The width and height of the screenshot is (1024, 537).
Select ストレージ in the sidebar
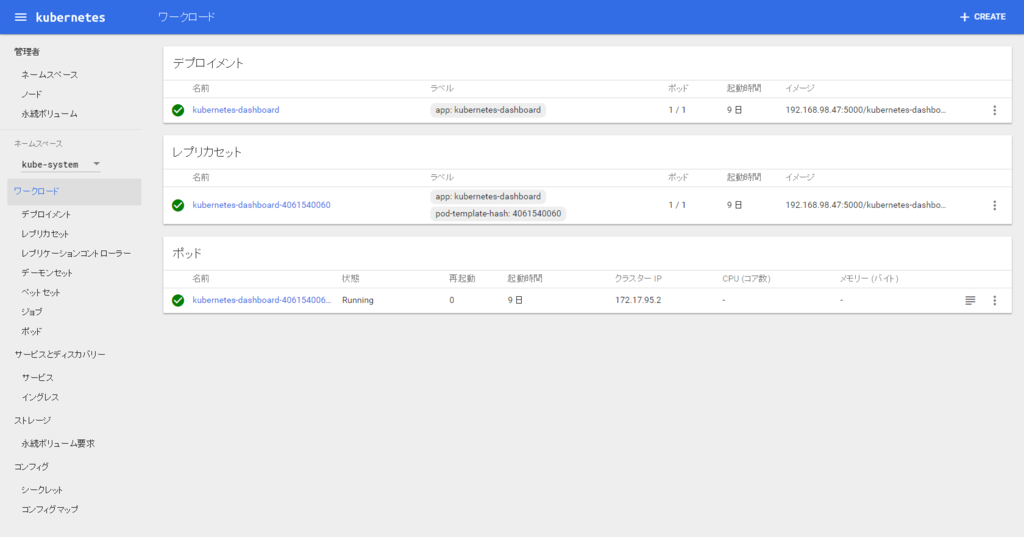(33, 421)
